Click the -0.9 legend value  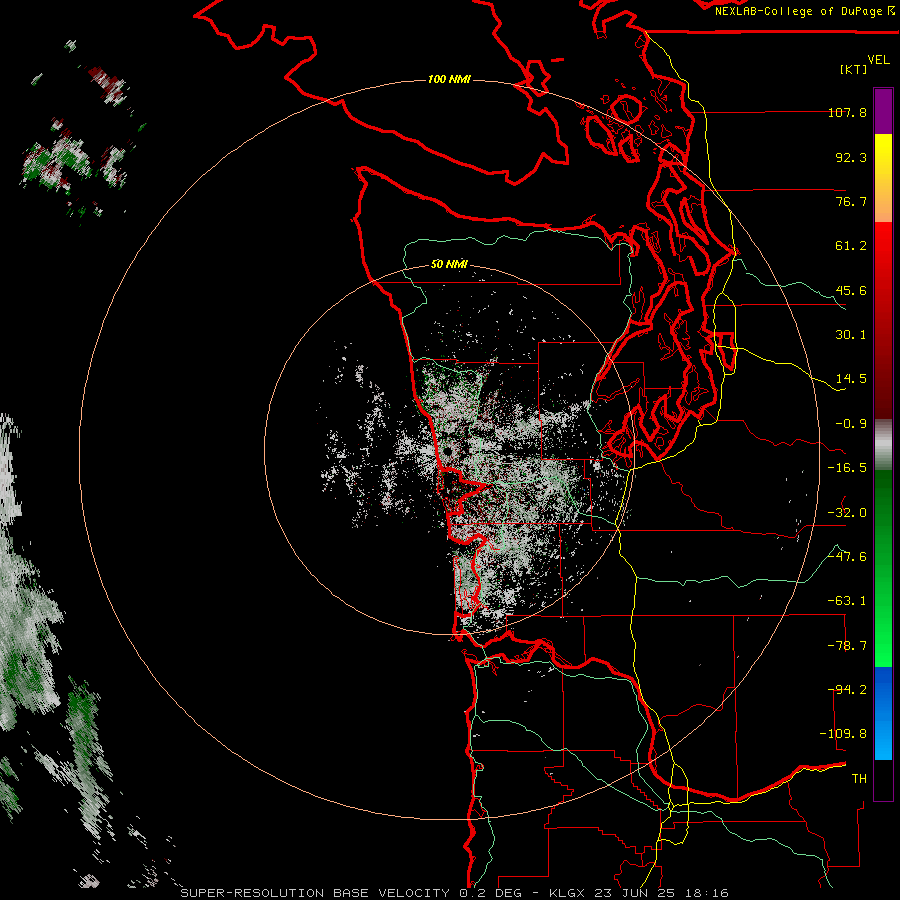click(x=851, y=424)
